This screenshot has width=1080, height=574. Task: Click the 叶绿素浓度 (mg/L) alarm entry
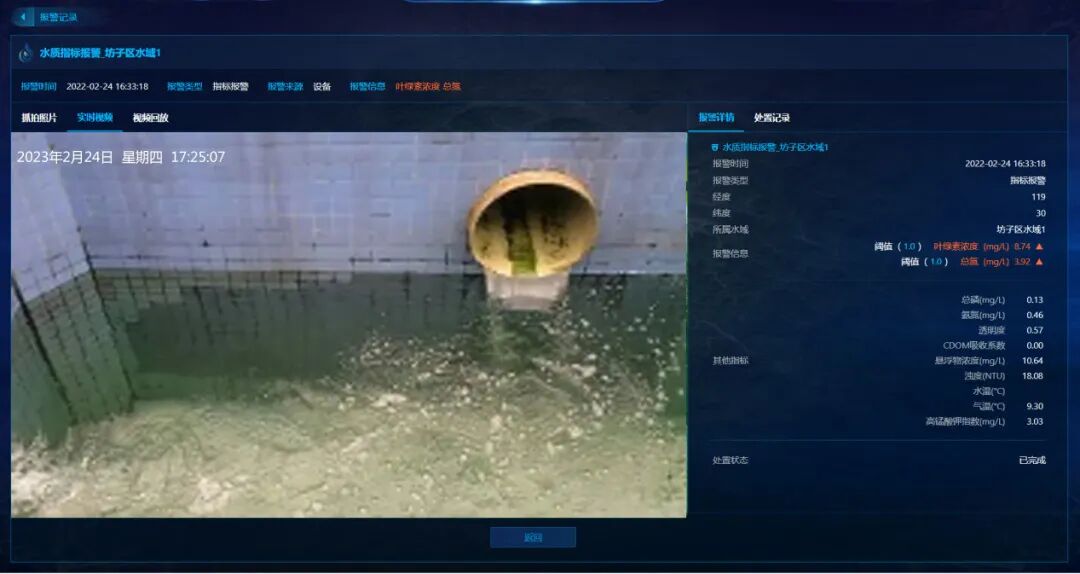point(971,246)
